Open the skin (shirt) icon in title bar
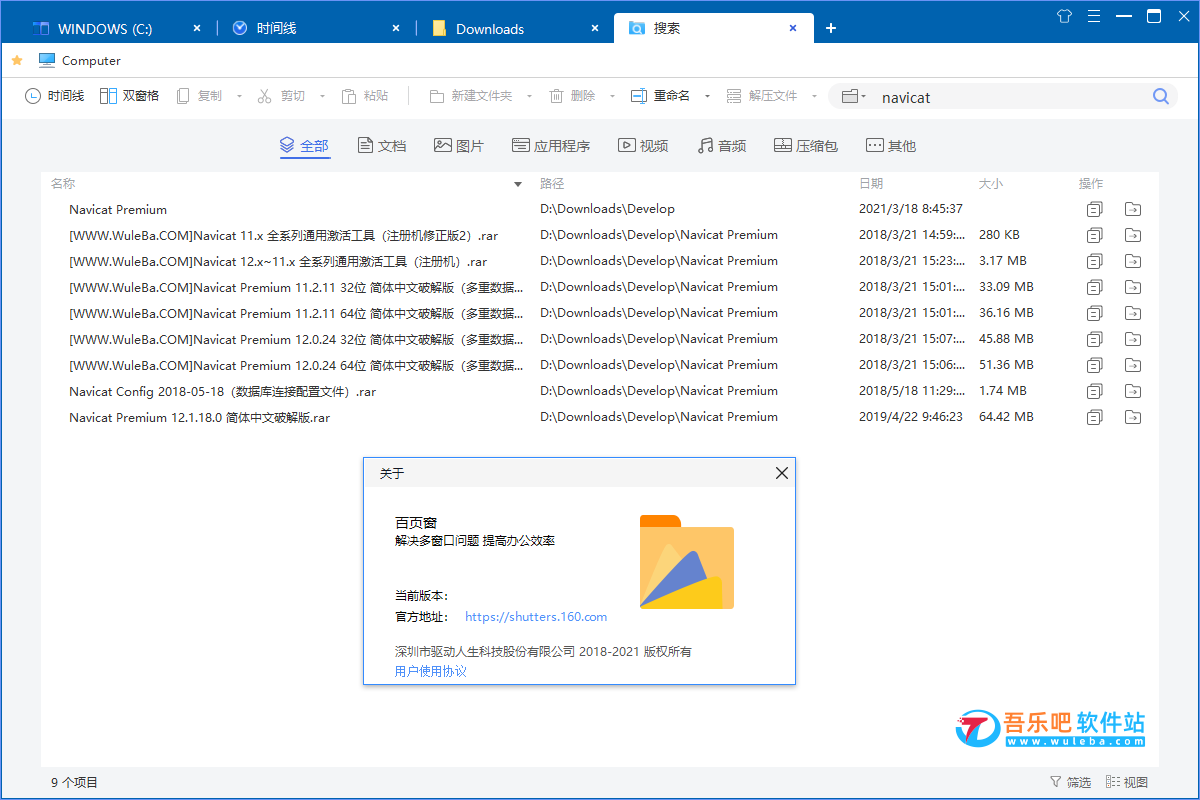 [x=1064, y=15]
